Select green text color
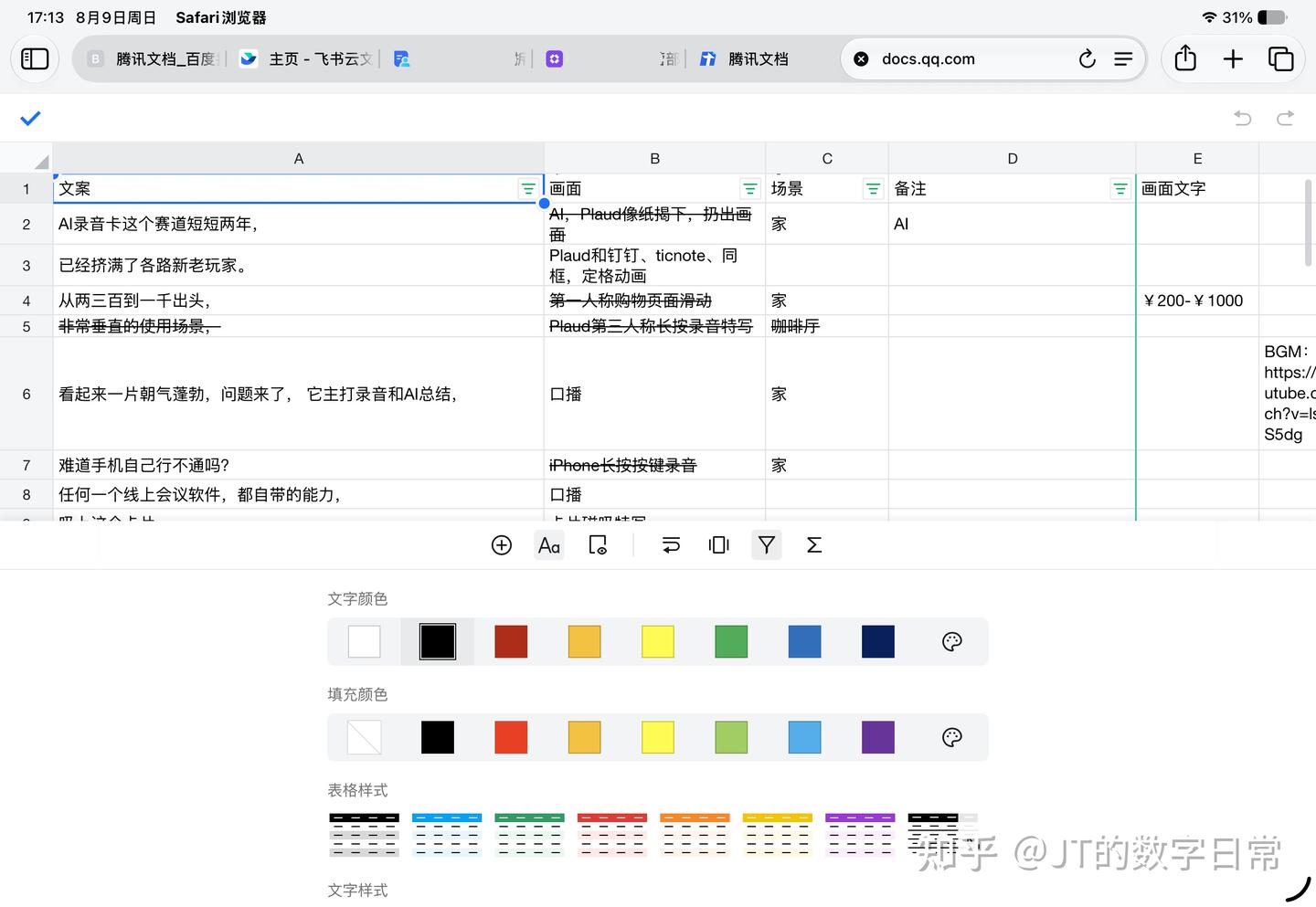1316x907 pixels. (731, 641)
